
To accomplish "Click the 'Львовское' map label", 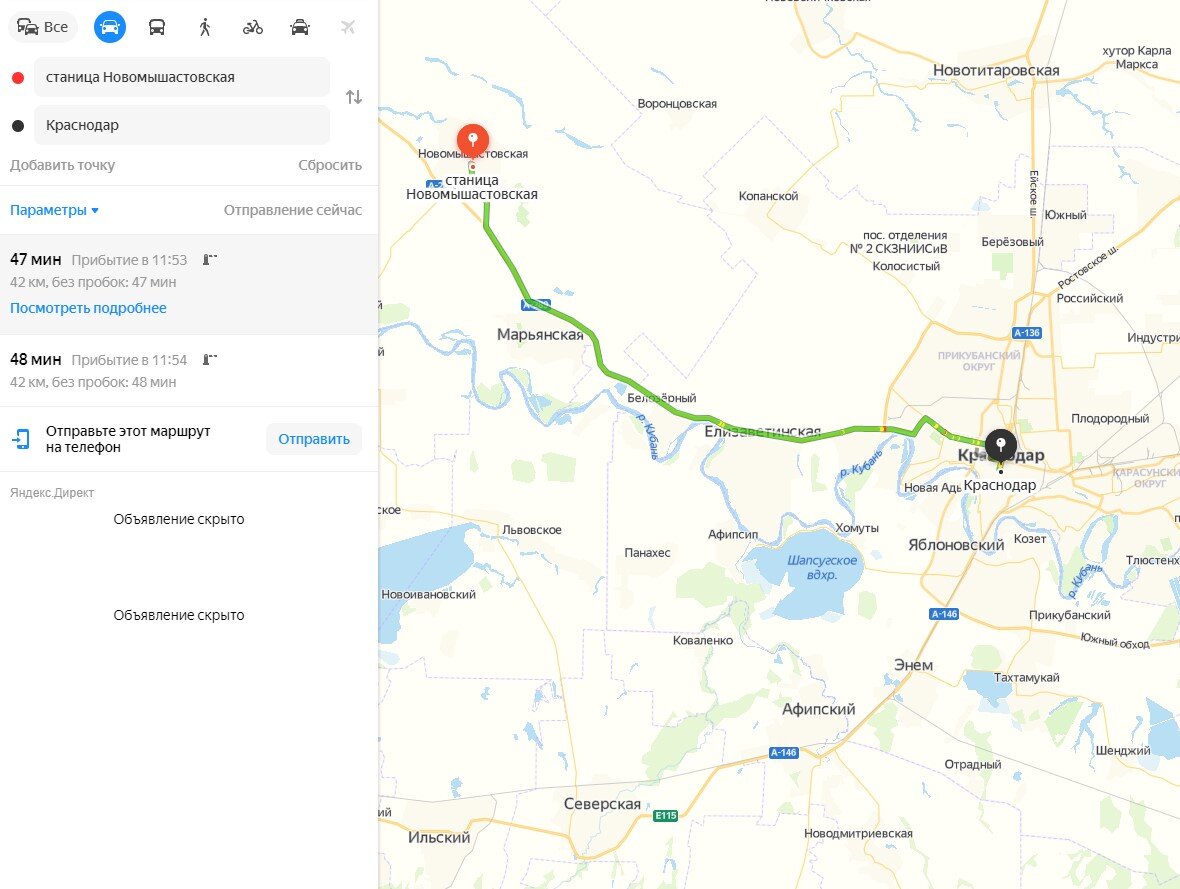I will click(531, 530).
